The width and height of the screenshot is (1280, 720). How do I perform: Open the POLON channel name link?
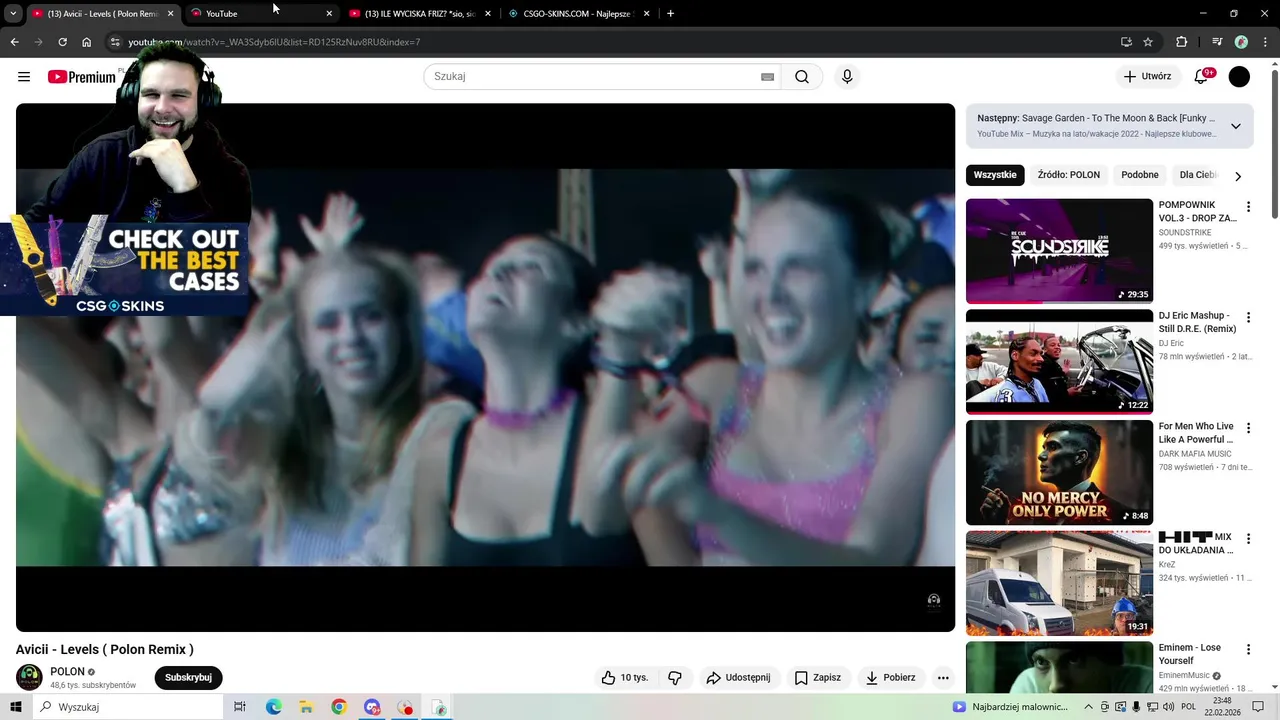coord(67,672)
